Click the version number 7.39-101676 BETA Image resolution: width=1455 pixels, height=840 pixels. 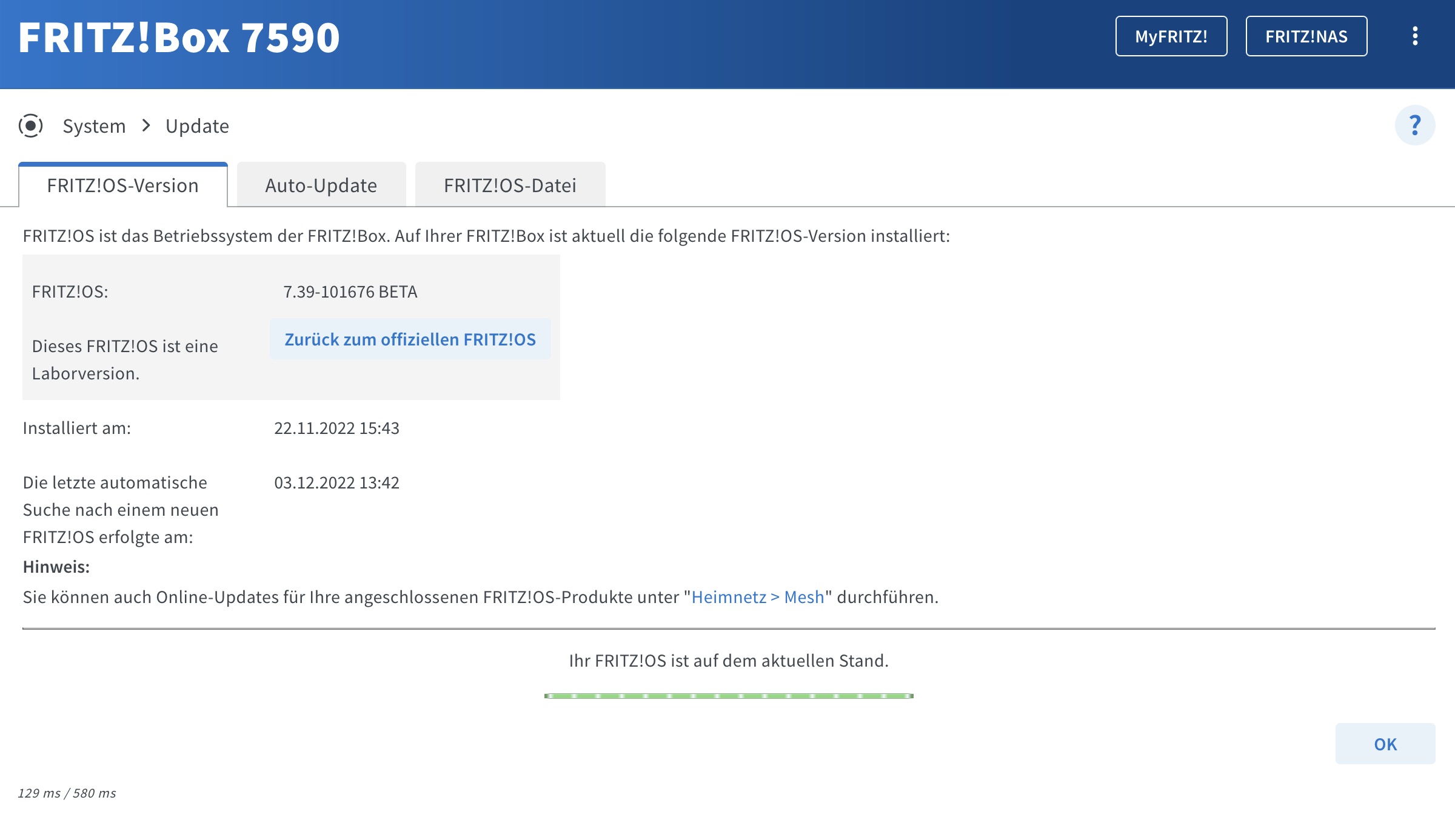350,292
